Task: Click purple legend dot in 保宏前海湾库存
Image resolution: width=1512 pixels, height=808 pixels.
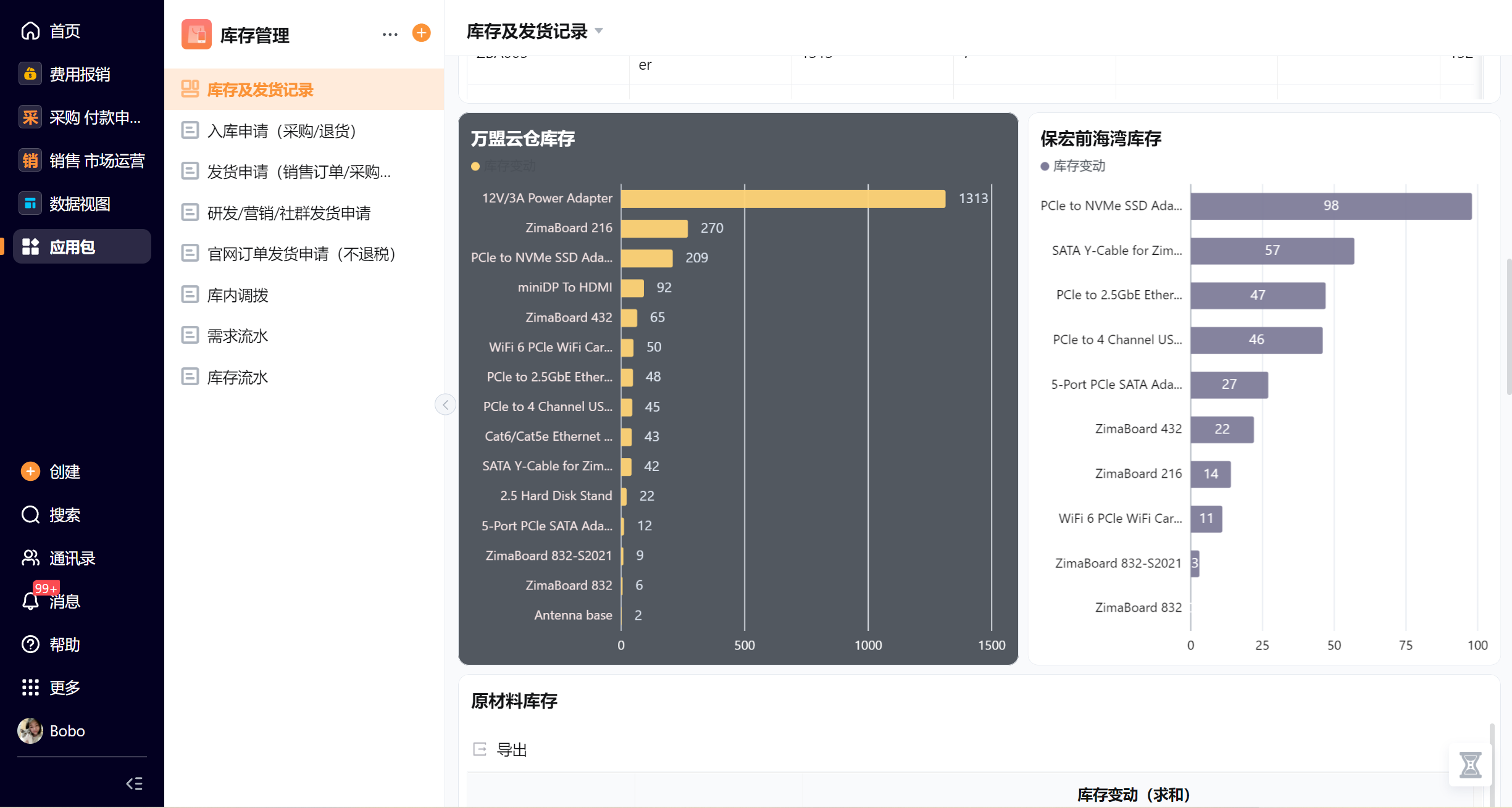Action: pos(1045,166)
